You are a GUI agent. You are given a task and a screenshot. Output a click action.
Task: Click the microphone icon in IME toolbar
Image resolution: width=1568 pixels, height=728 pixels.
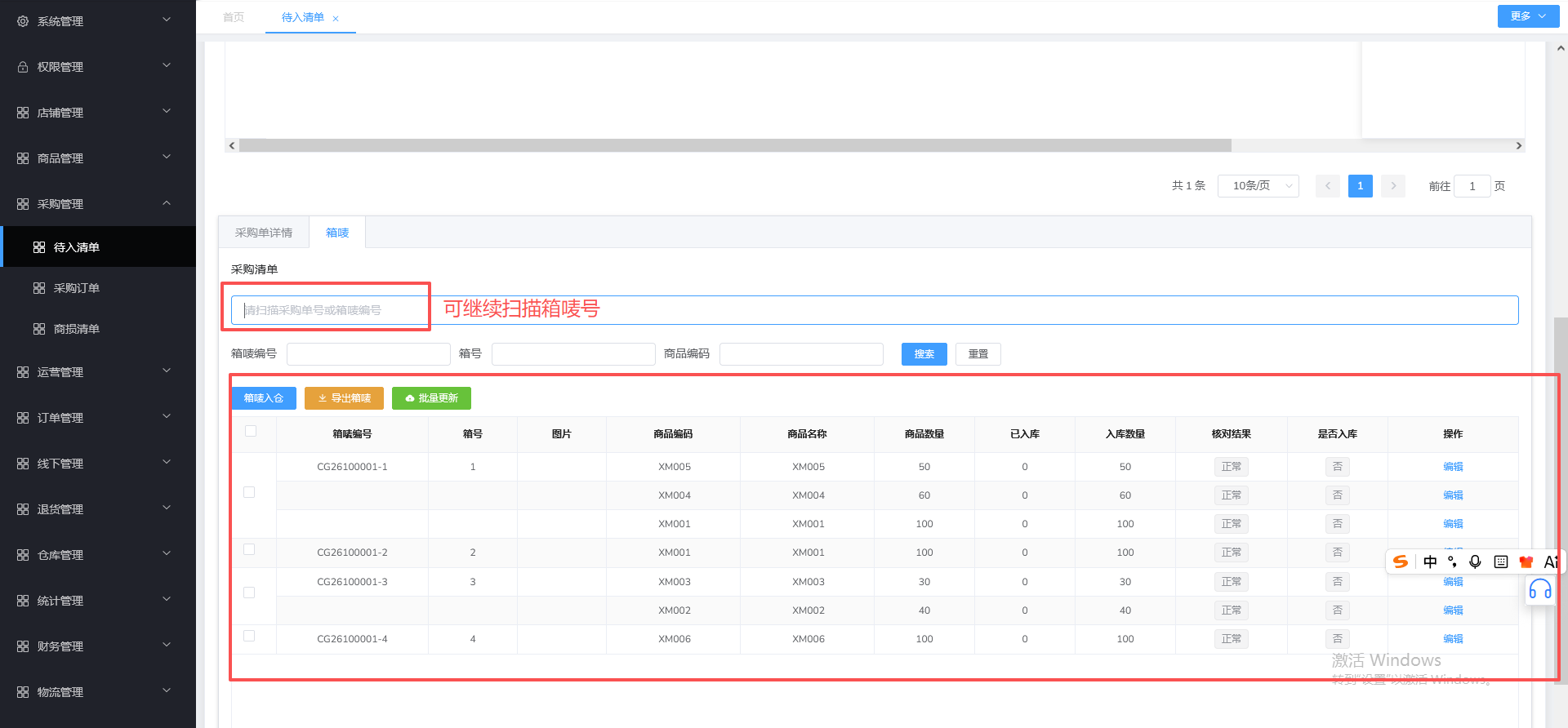pos(1475,562)
